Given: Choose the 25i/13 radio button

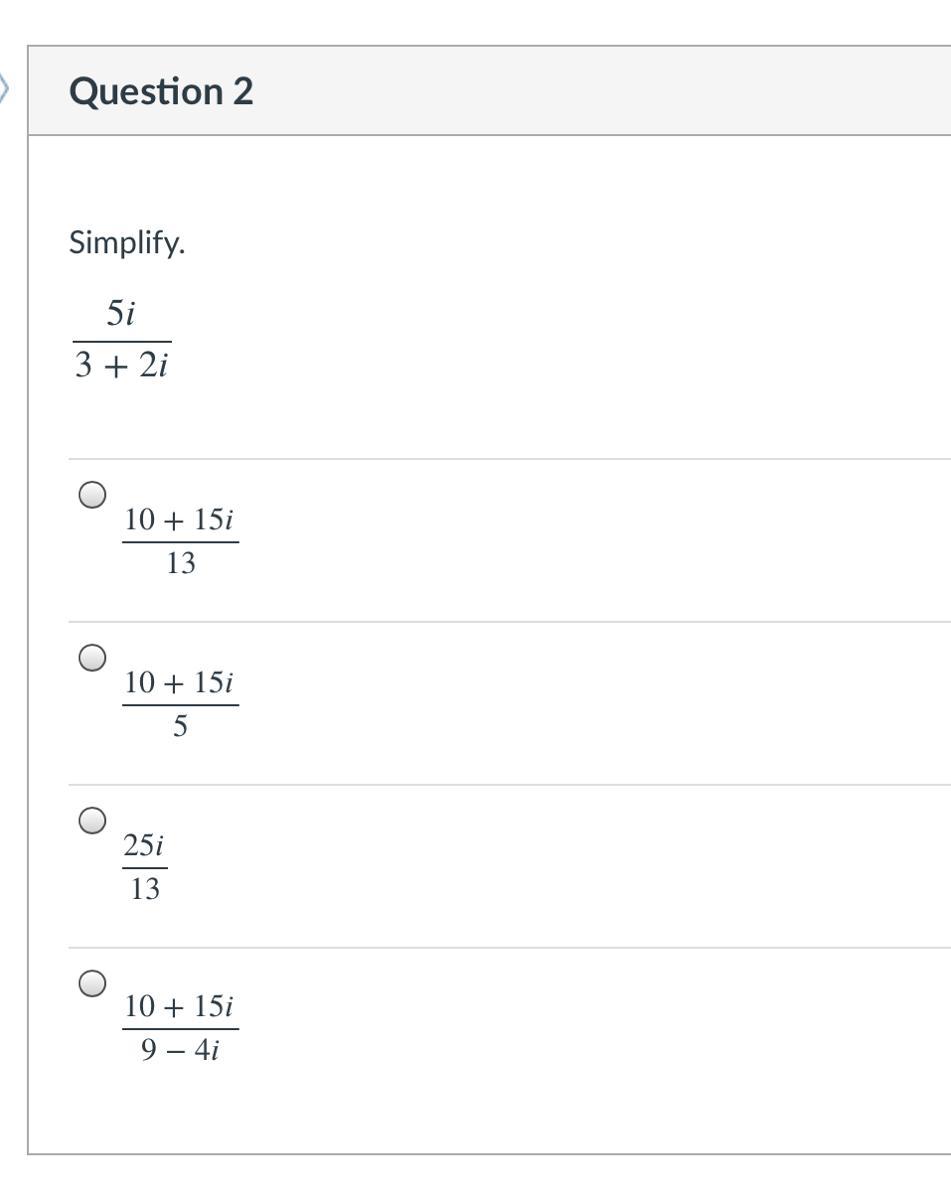Looking at the screenshot, I should coord(93,821).
